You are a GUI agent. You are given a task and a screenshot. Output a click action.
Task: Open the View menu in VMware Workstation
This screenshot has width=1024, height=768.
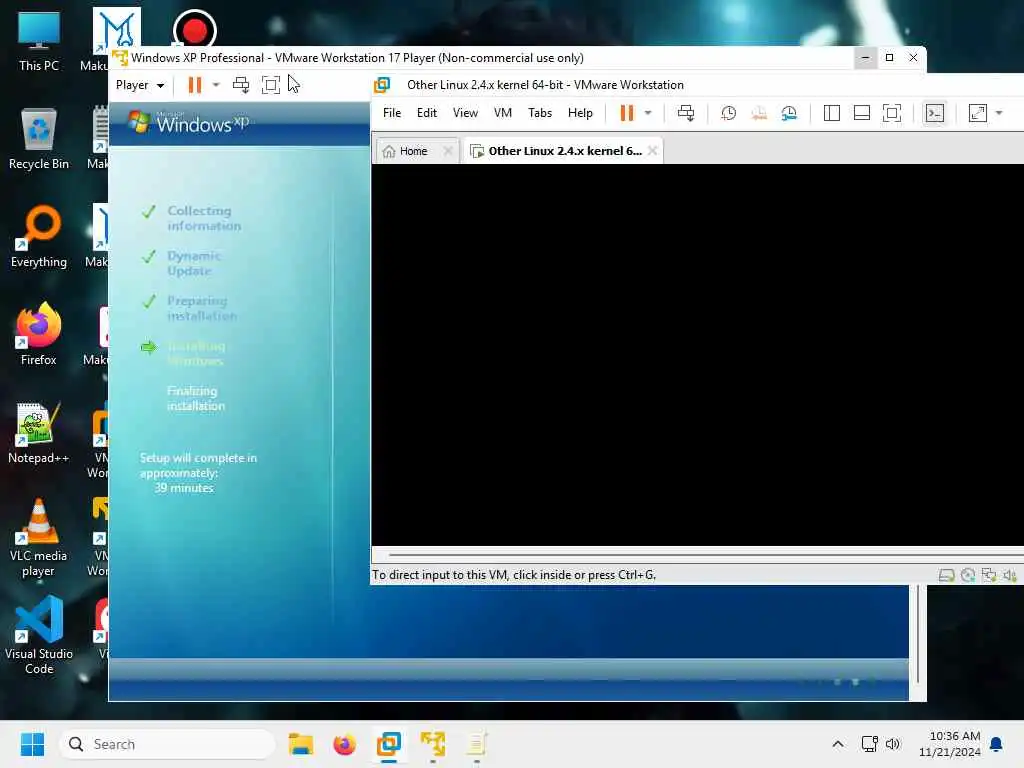(465, 113)
